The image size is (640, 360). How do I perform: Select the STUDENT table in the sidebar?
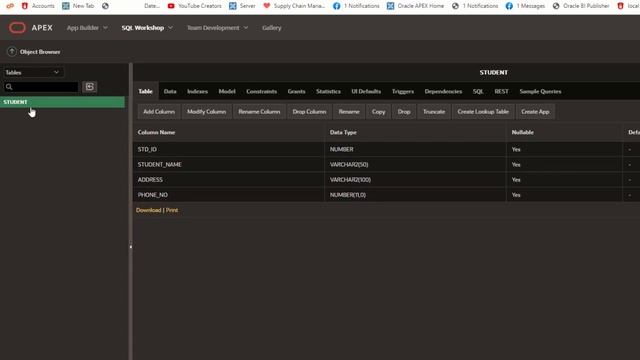point(62,102)
